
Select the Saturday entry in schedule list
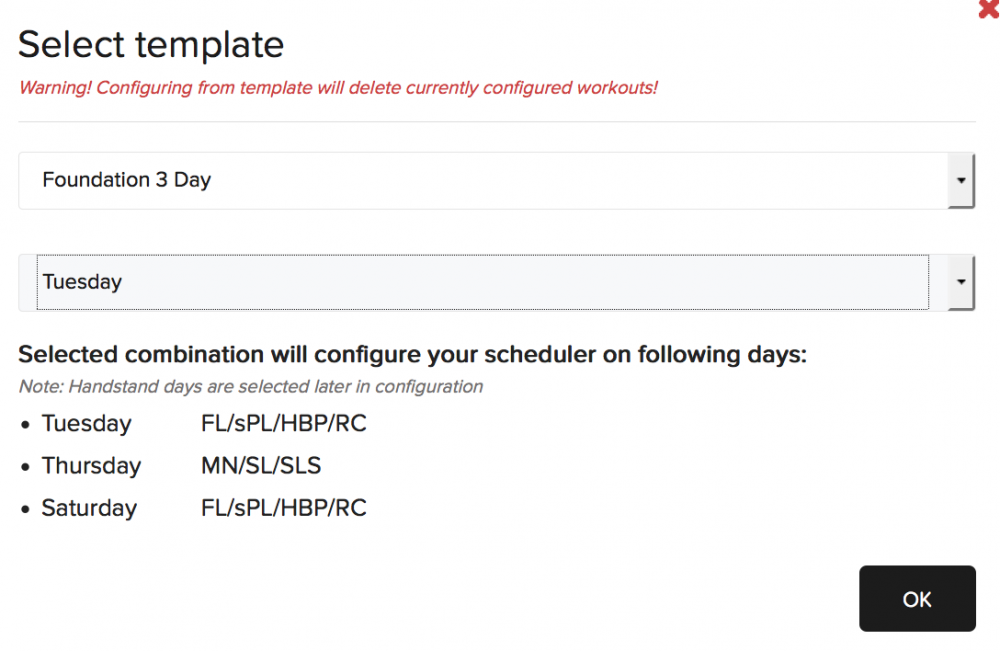click(x=89, y=508)
